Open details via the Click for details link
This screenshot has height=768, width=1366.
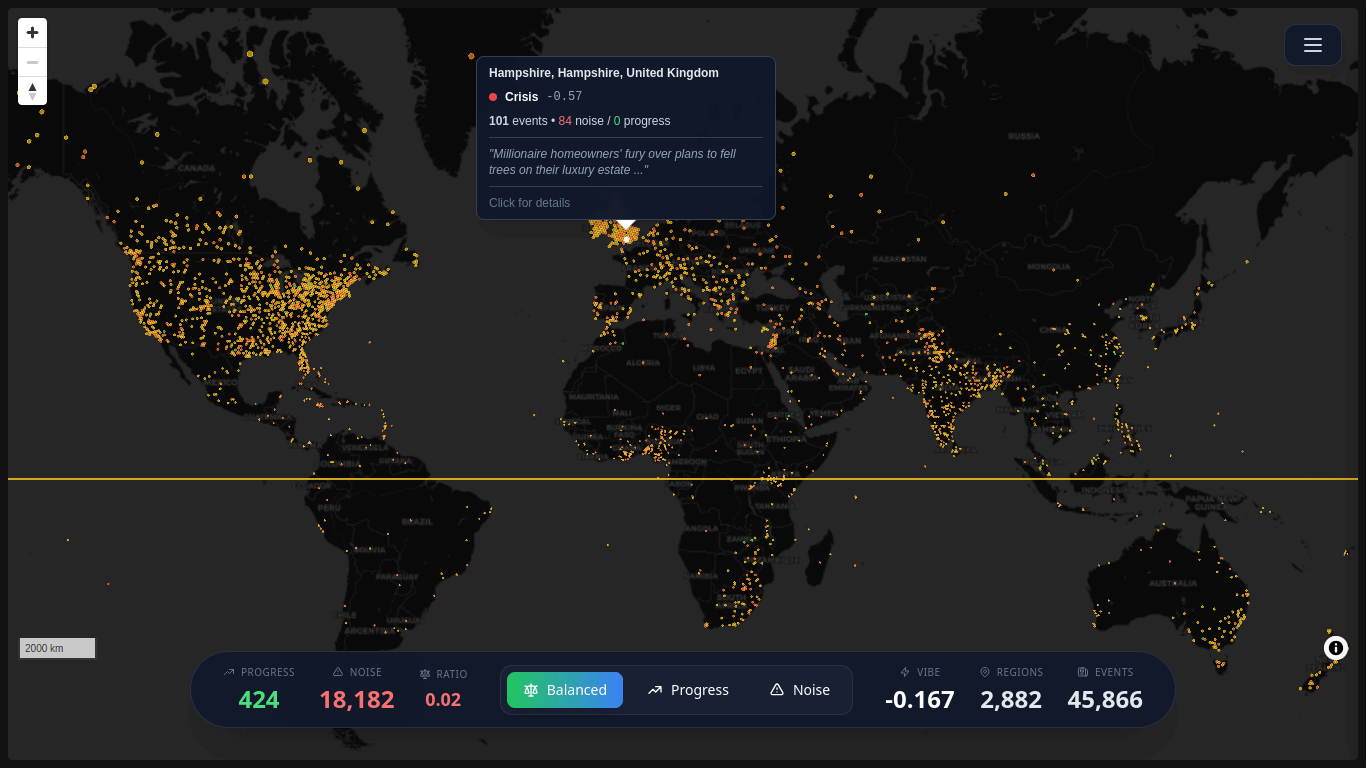(529, 202)
